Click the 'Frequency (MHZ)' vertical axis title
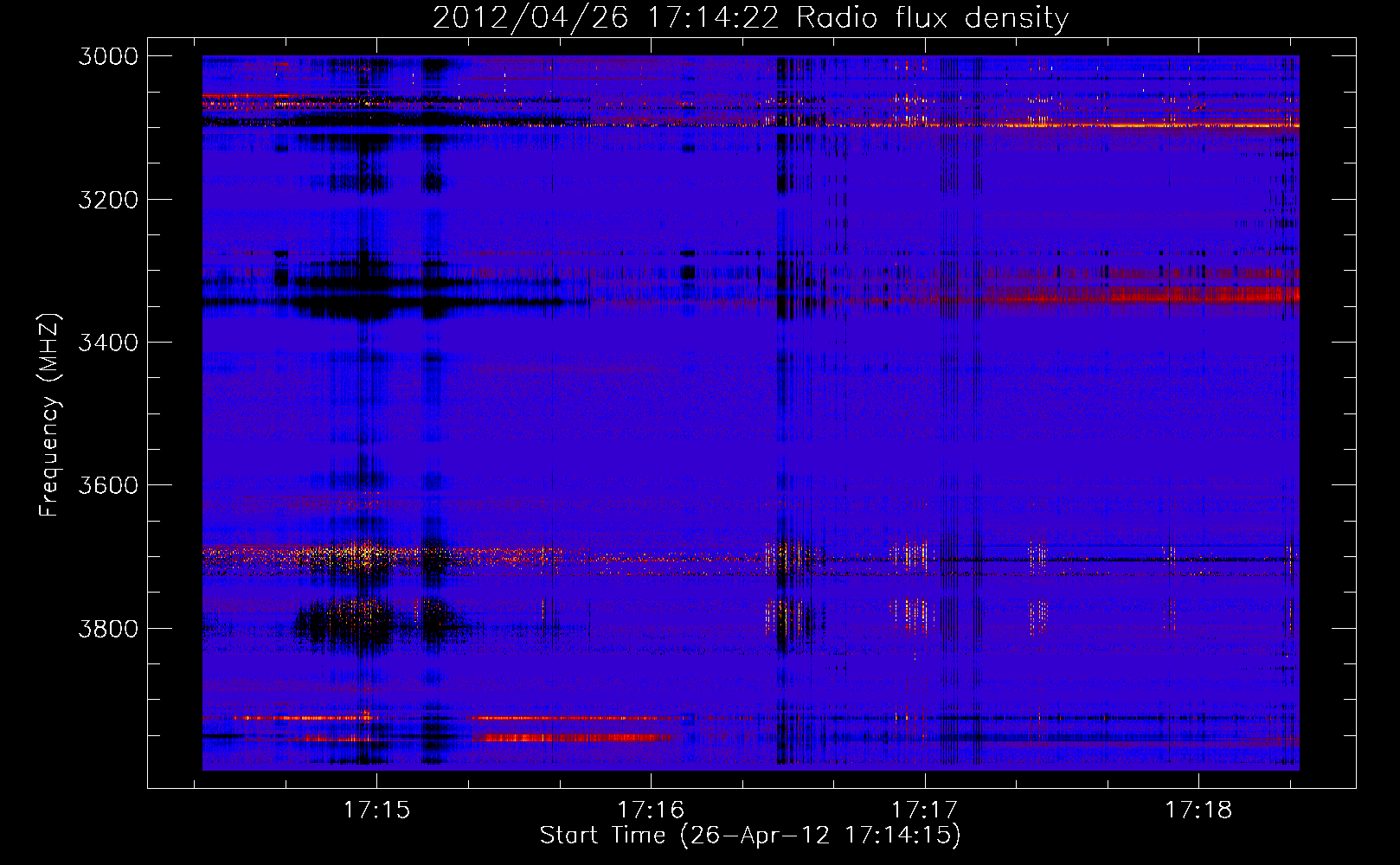This screenshot has height=865, width=1400. click(x=50, y=415)
